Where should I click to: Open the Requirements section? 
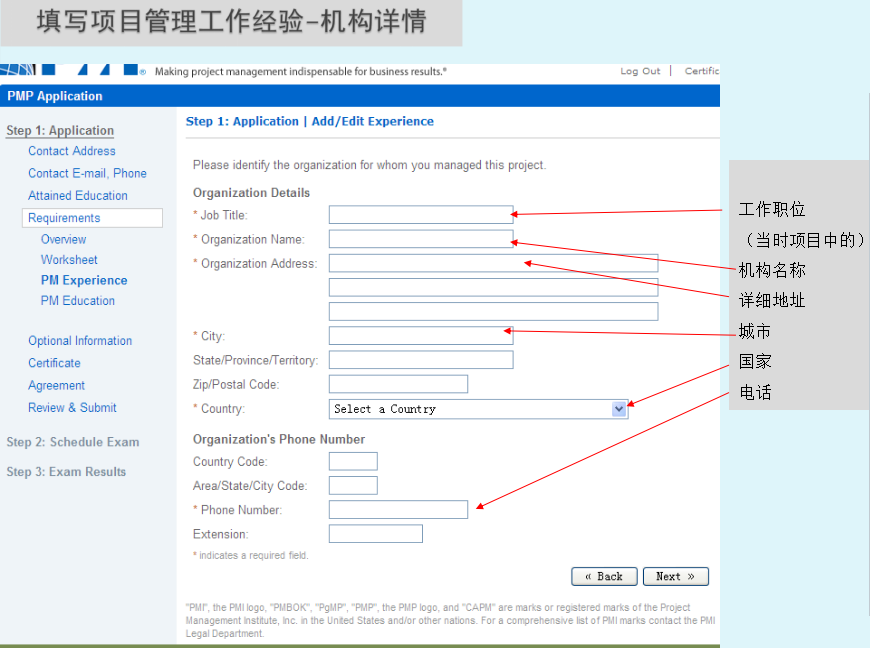click(66, 217)
